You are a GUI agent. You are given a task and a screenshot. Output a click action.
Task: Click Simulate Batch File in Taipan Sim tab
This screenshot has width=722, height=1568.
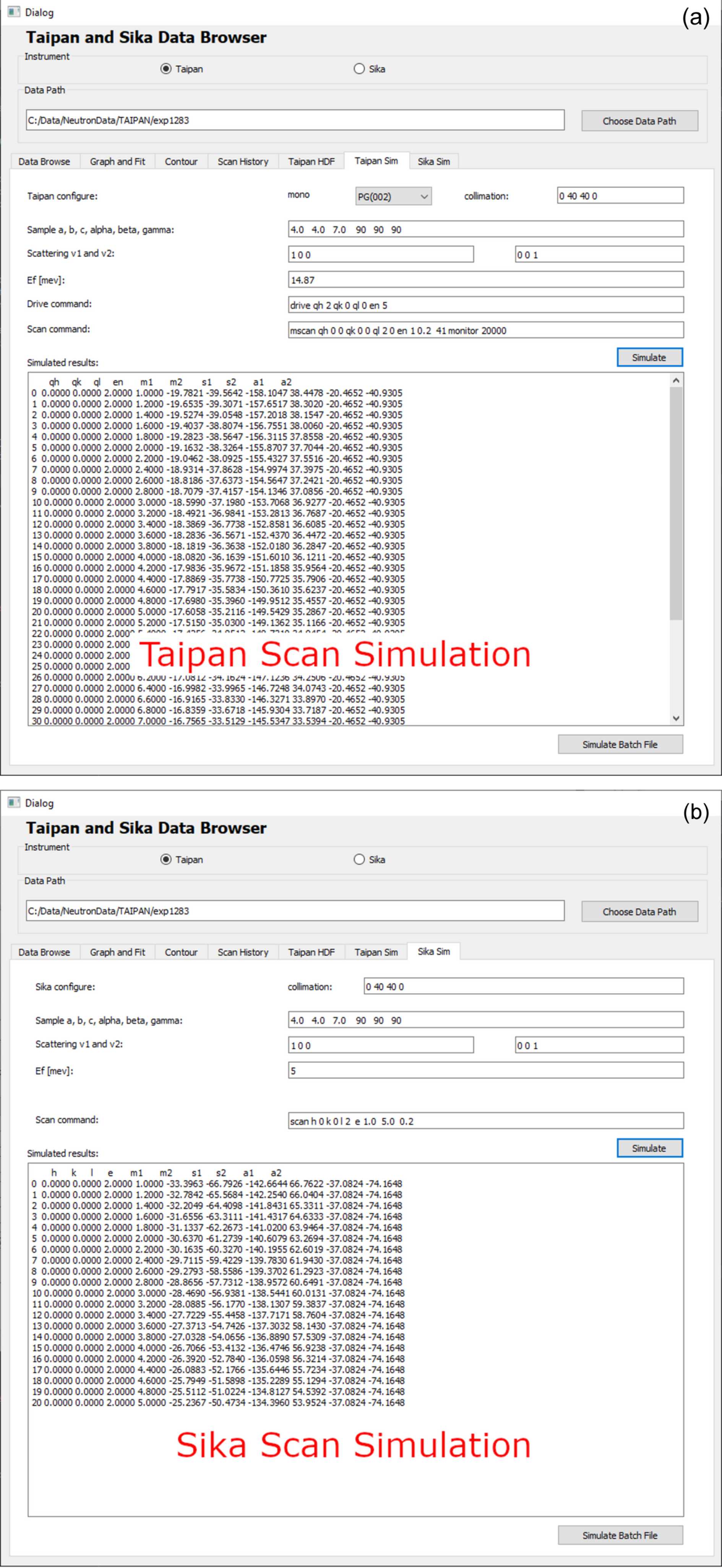[620, 745]
